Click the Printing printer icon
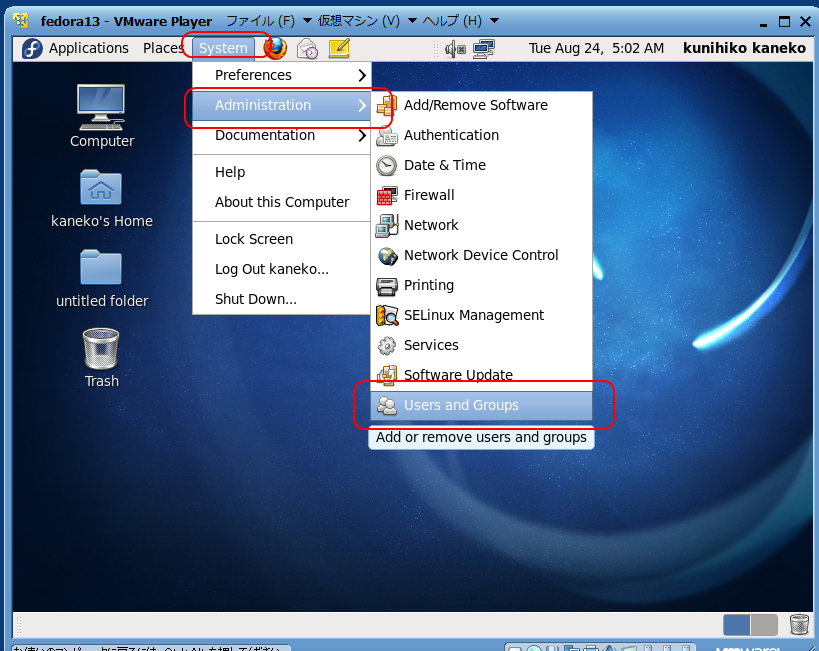This screenshot has height=651, width=819. tap(387, 286)
